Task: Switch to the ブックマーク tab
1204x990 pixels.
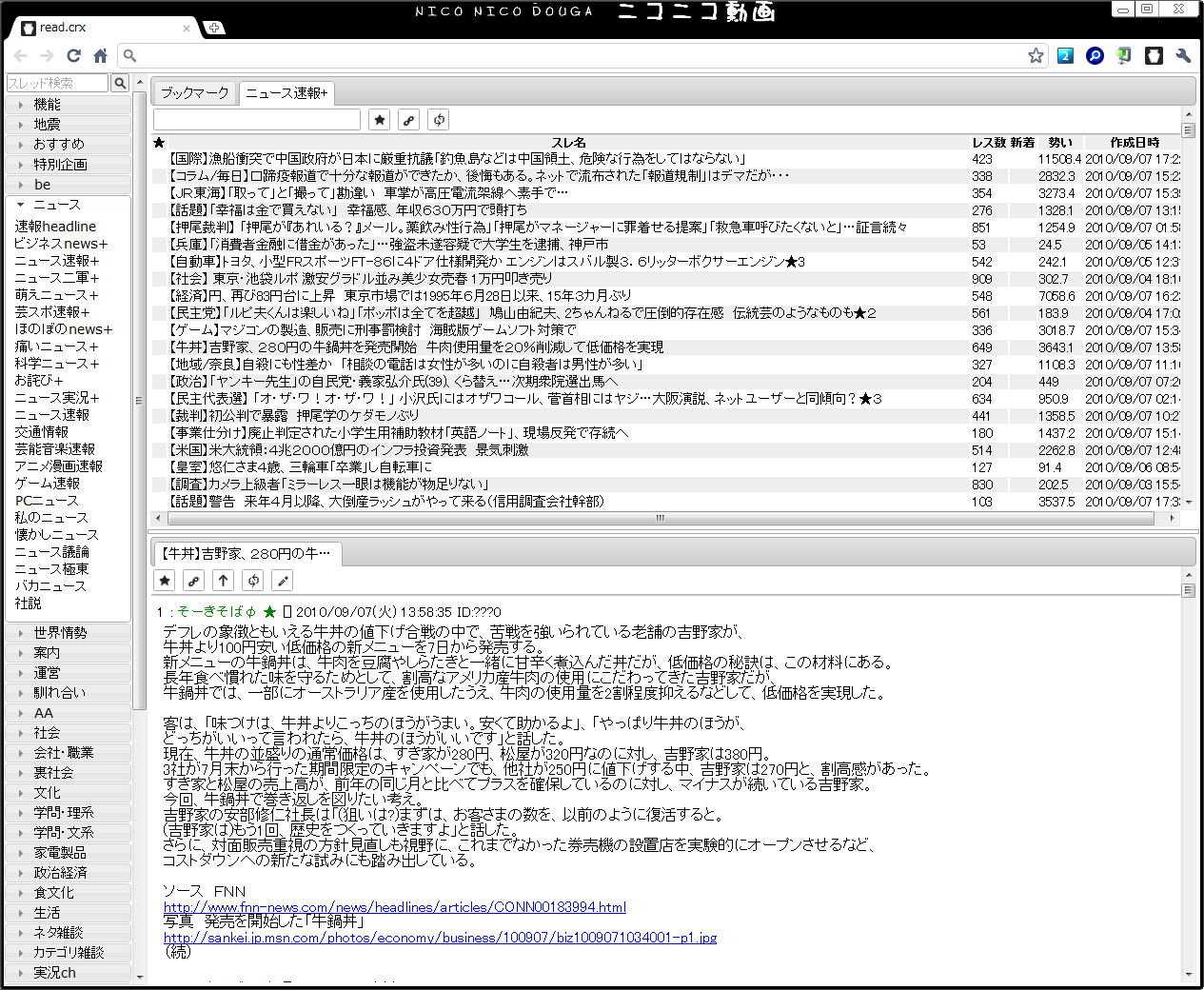Action: 195,92
